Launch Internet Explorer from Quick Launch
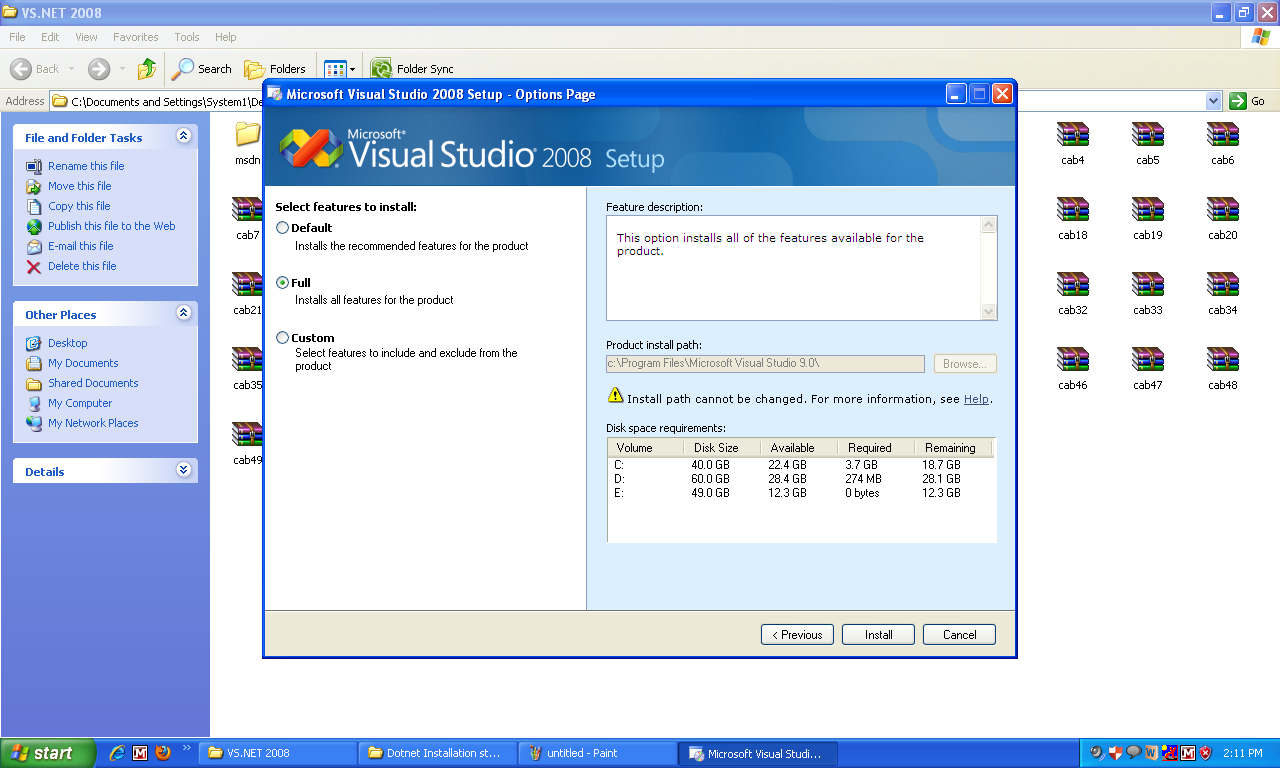 117,753
